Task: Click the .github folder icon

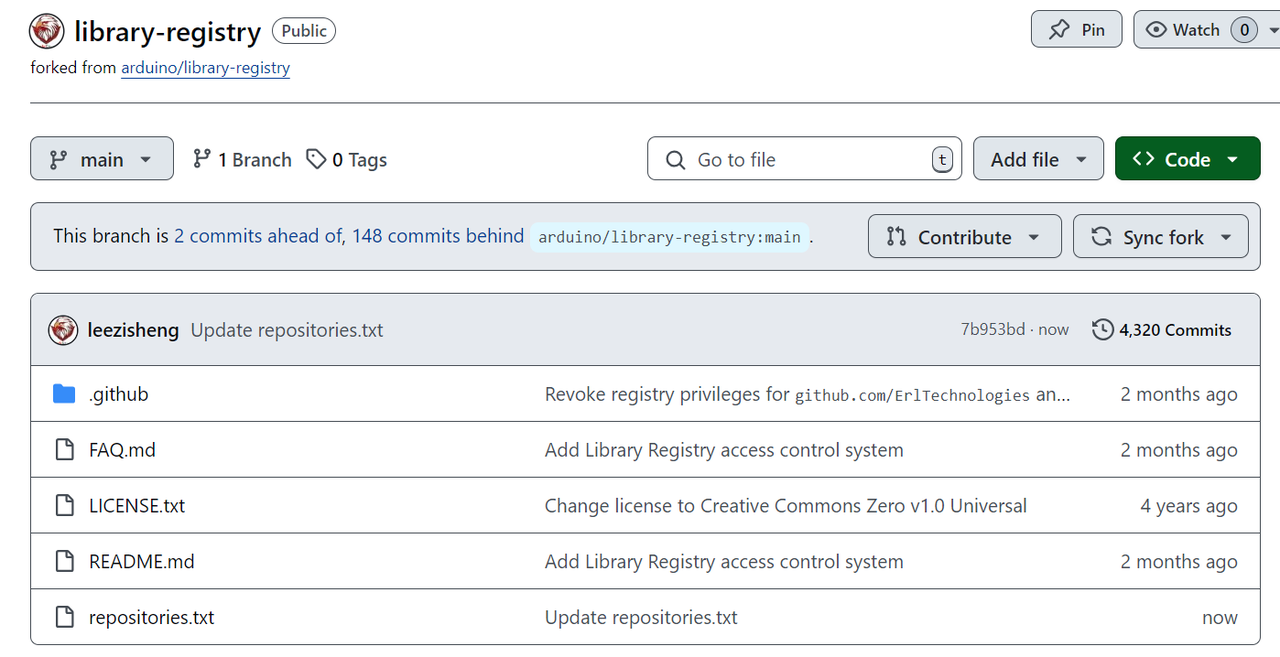Action: click(x=64, y=394)
